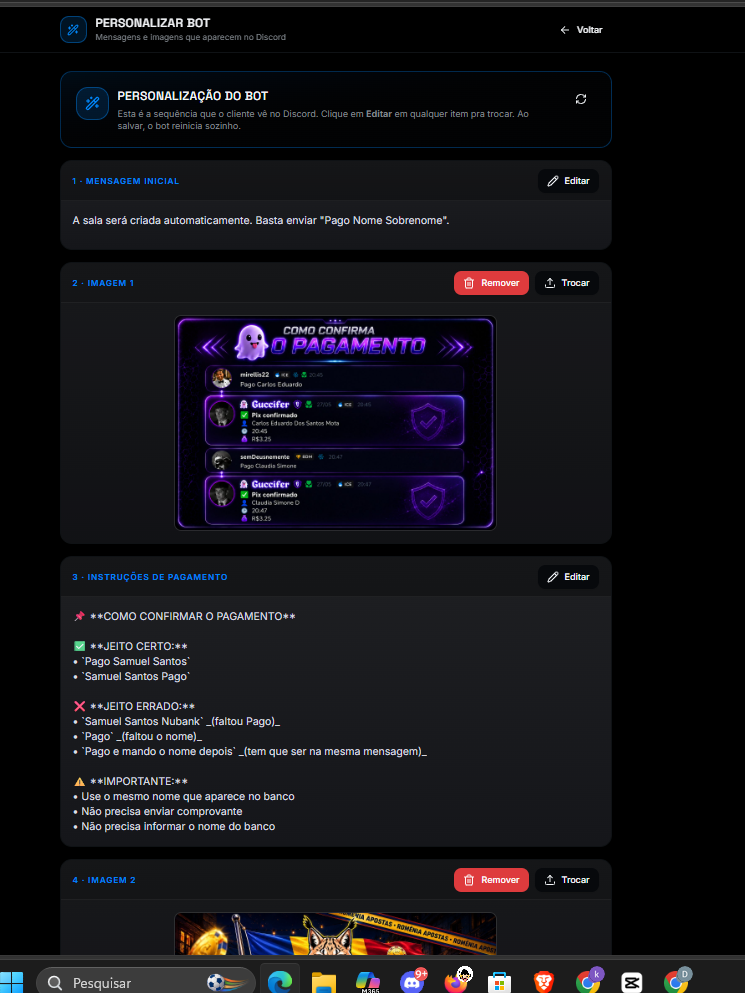
Task: Click the '4 · IMAGEM 2' heading
Action: 104,880
